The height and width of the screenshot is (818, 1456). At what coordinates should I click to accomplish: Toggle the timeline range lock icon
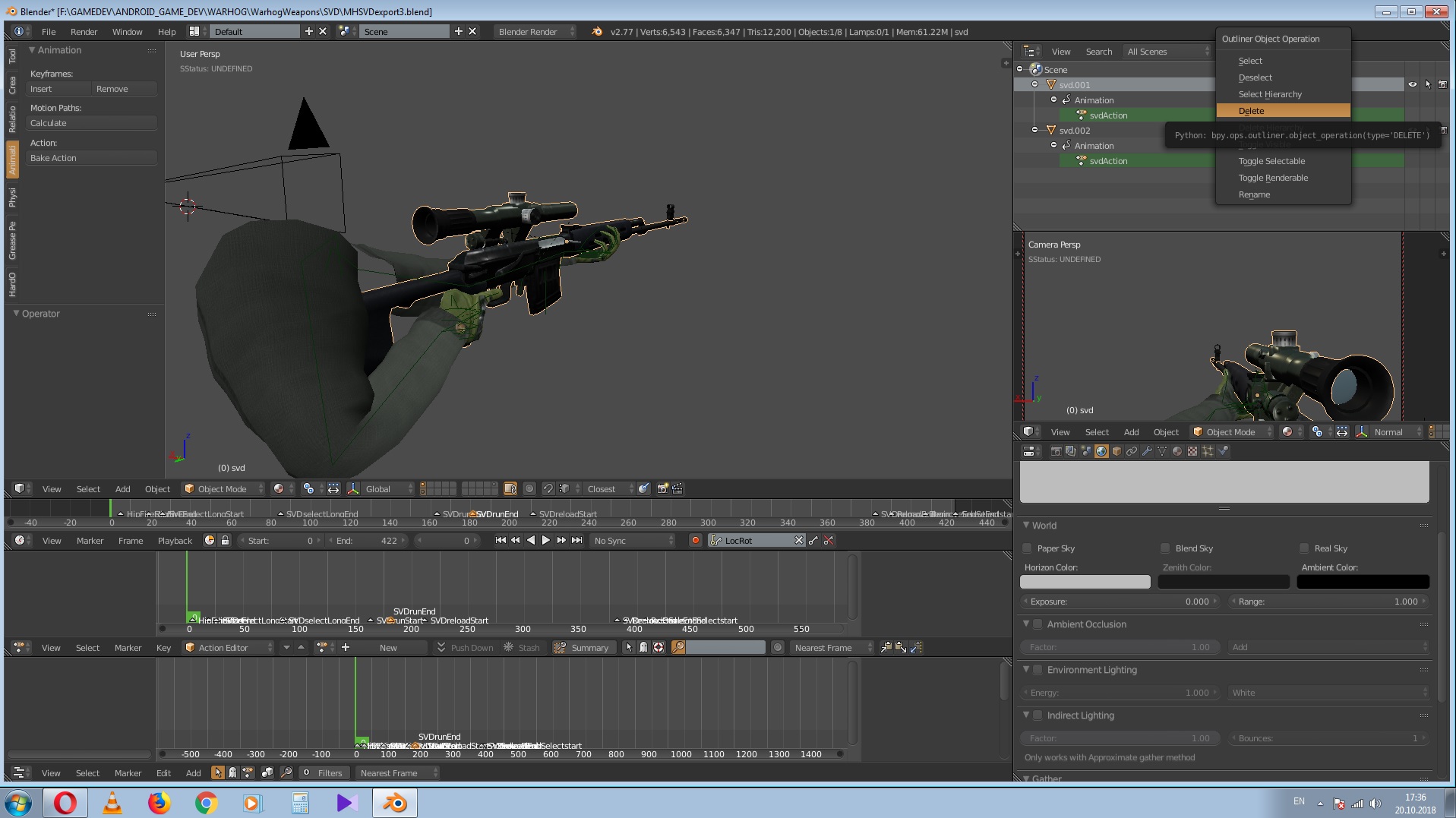pos(225,541)
